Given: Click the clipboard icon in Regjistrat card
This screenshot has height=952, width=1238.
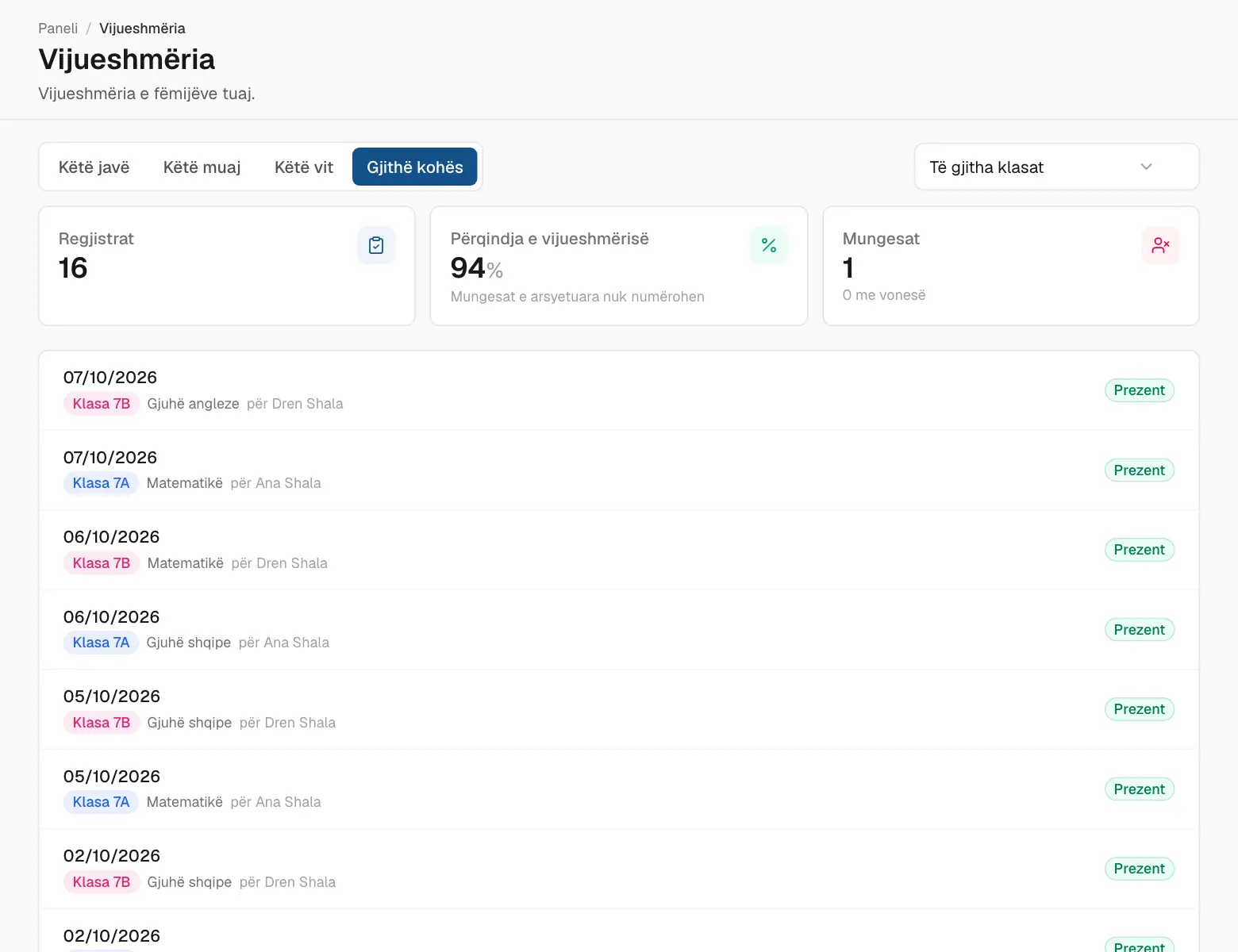Looking at the screenshot, I should (x=376, y=245).
